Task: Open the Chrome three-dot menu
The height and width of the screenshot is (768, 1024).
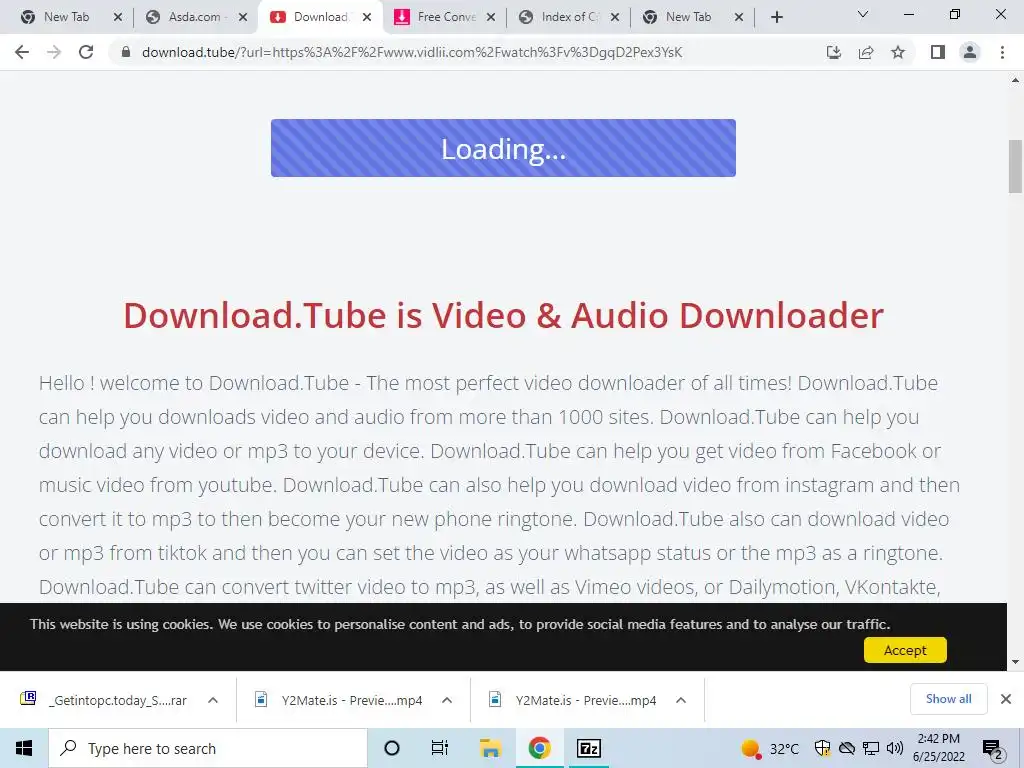Action: (1002, 52)
